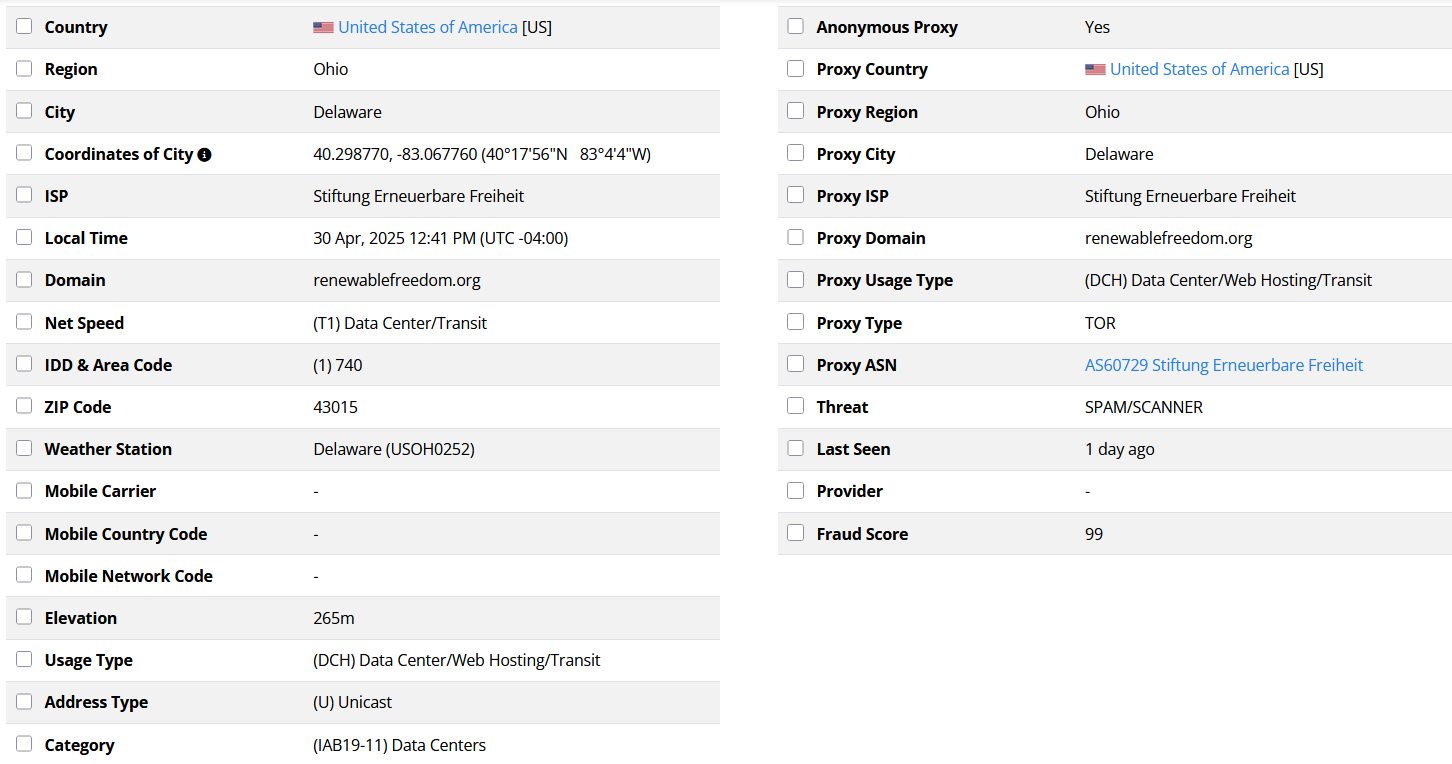The height and width of the screenshot is (764, 1452).
Task: Click the Region value Ohio
Action: [x=331, y=69]
